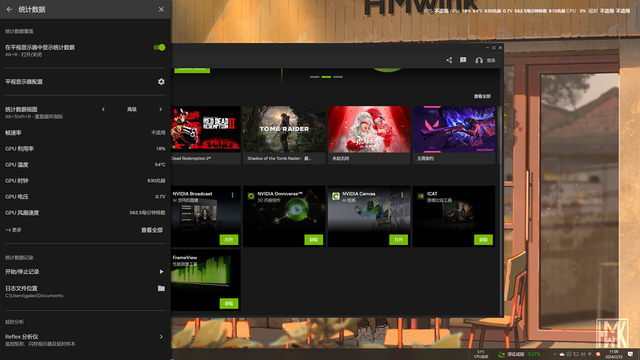Image resolution: width=640 pixels, height=360 pixels.
Task: Click the green button on NVIDIA Omniverse card
Action: coord(313,240)
